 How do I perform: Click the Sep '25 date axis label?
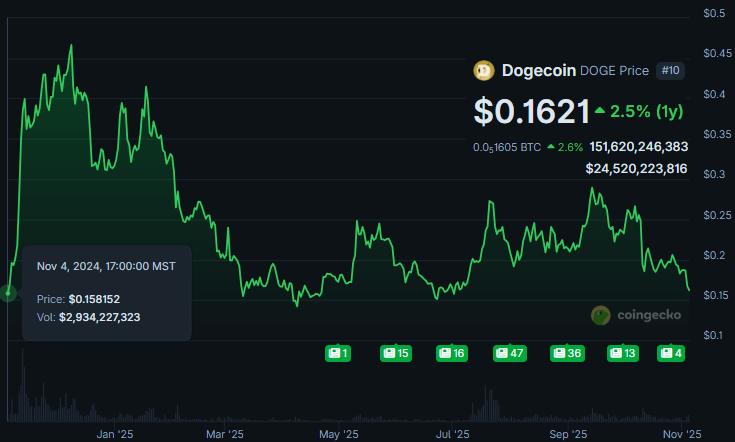[568, 434]
